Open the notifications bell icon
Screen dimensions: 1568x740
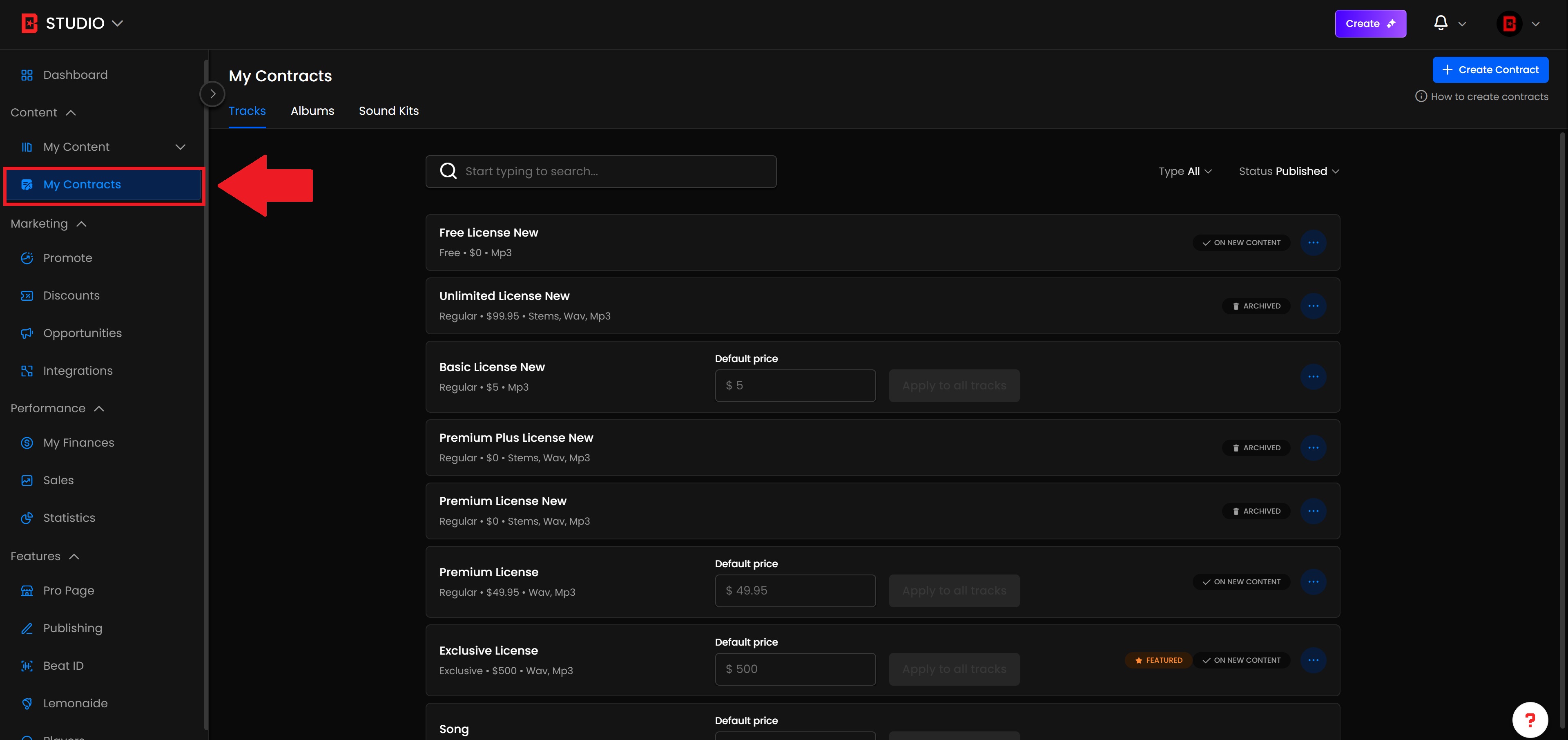[1440, 23]
